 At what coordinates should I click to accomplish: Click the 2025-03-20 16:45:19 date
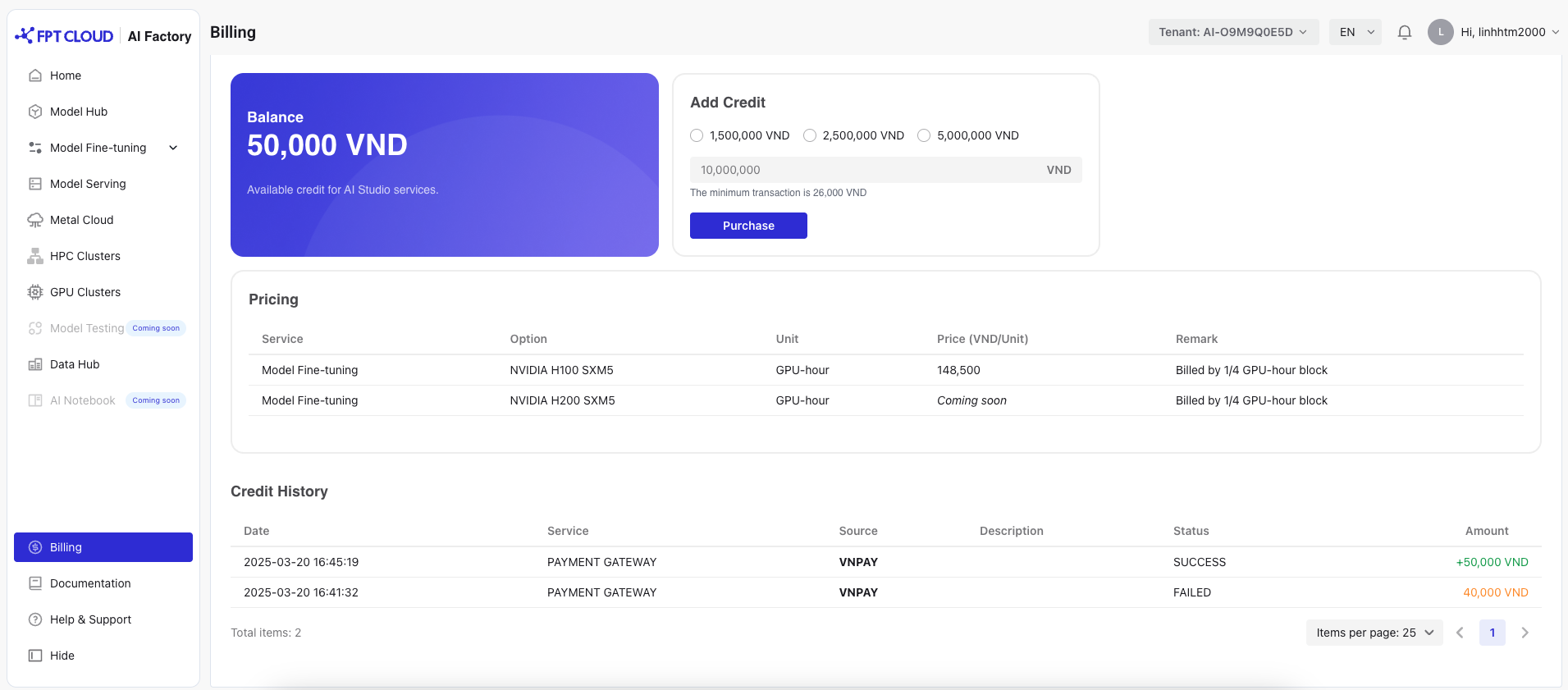click(301, 562)
